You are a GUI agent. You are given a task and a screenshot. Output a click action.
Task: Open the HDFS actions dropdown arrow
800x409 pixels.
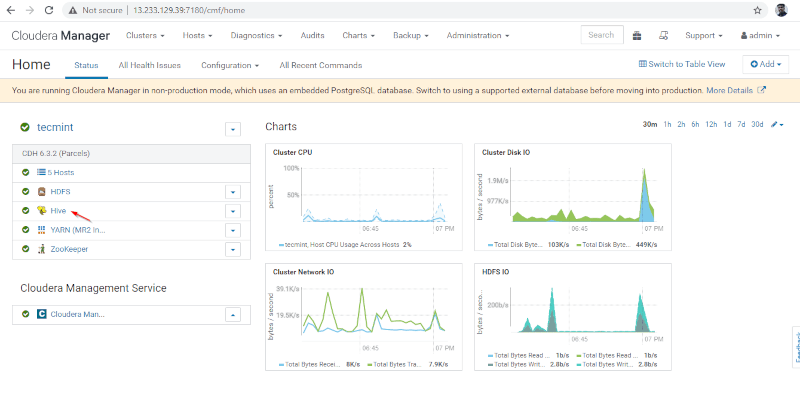(x=233, y=192)
